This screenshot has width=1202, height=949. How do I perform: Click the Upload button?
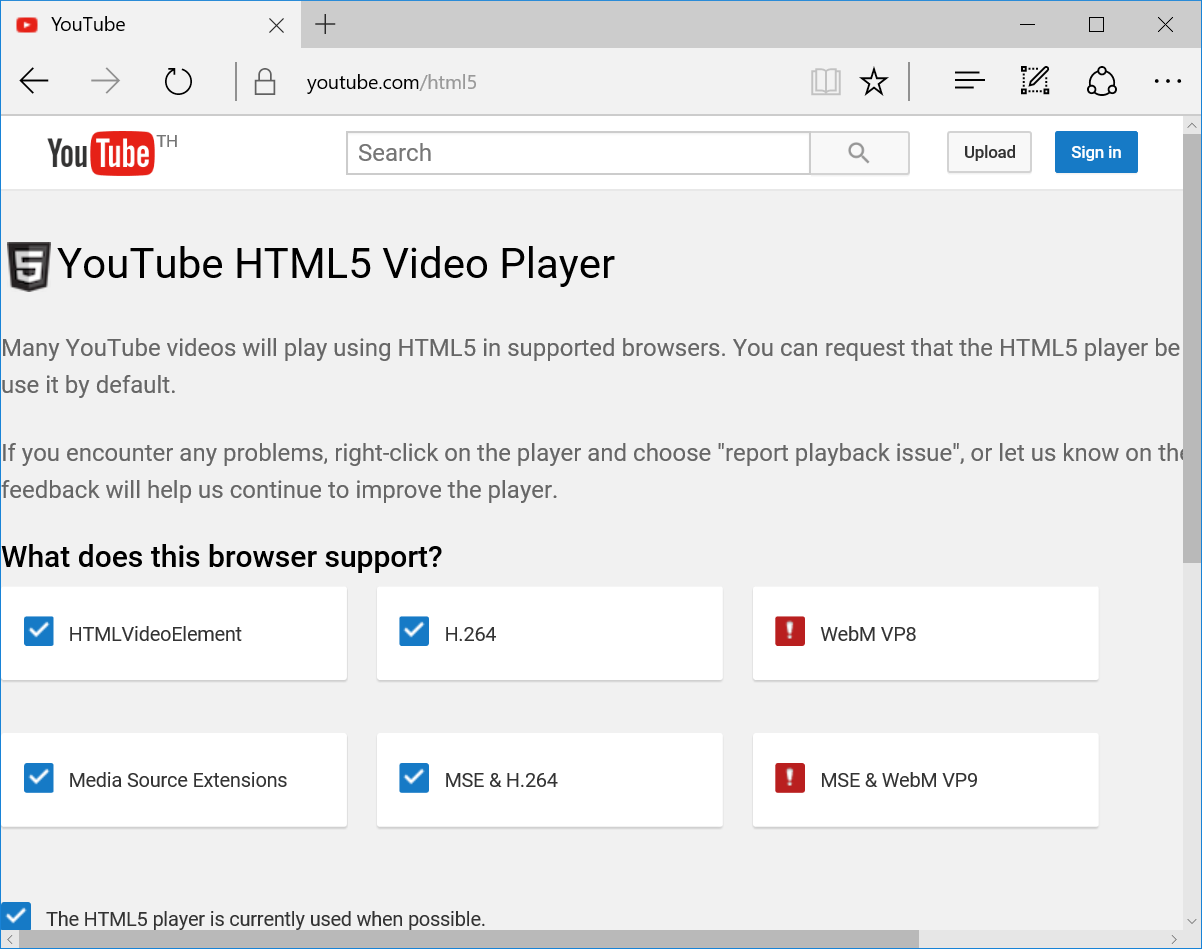989,152
